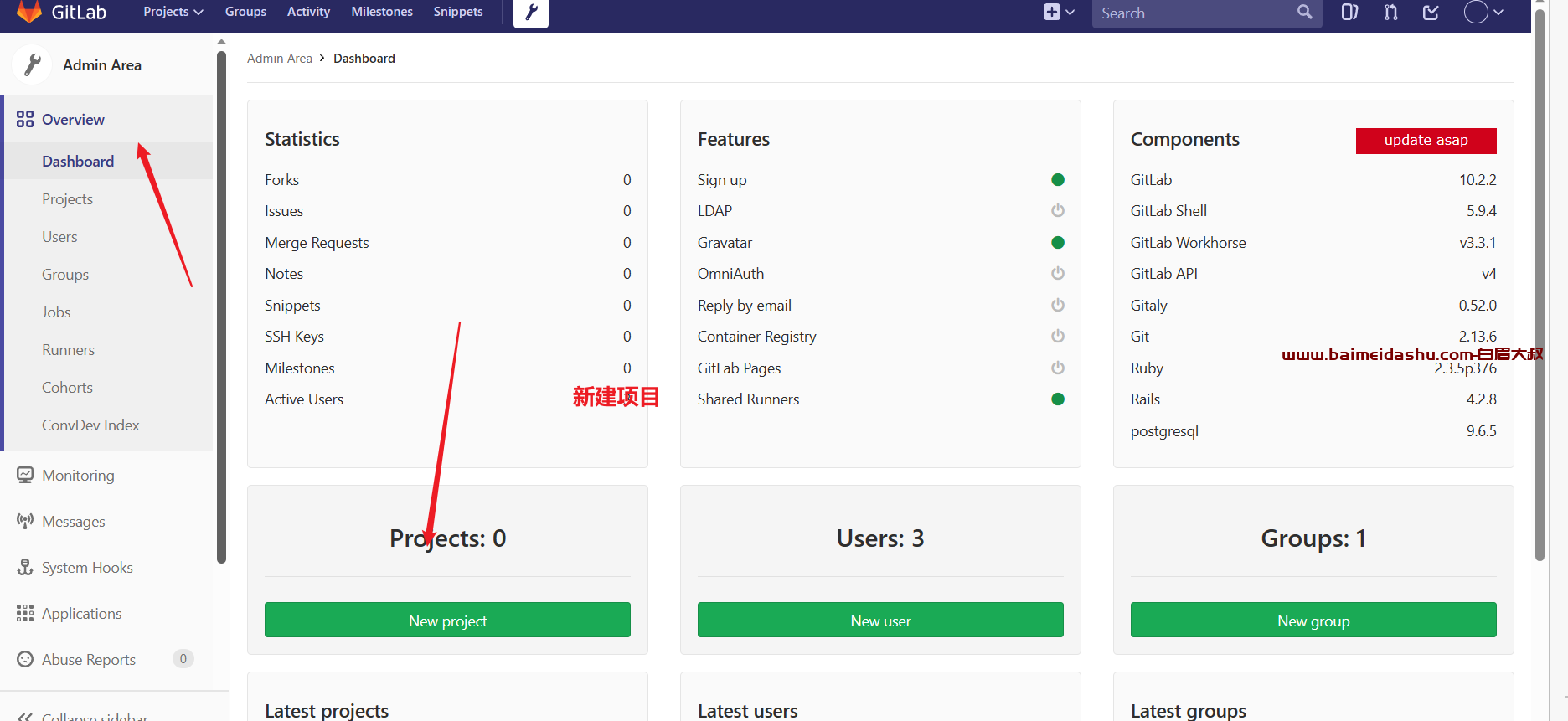Open the merge requests icon in navbar
The height and width of the screenshot is (721, 1568).
tap(1390, 12)
